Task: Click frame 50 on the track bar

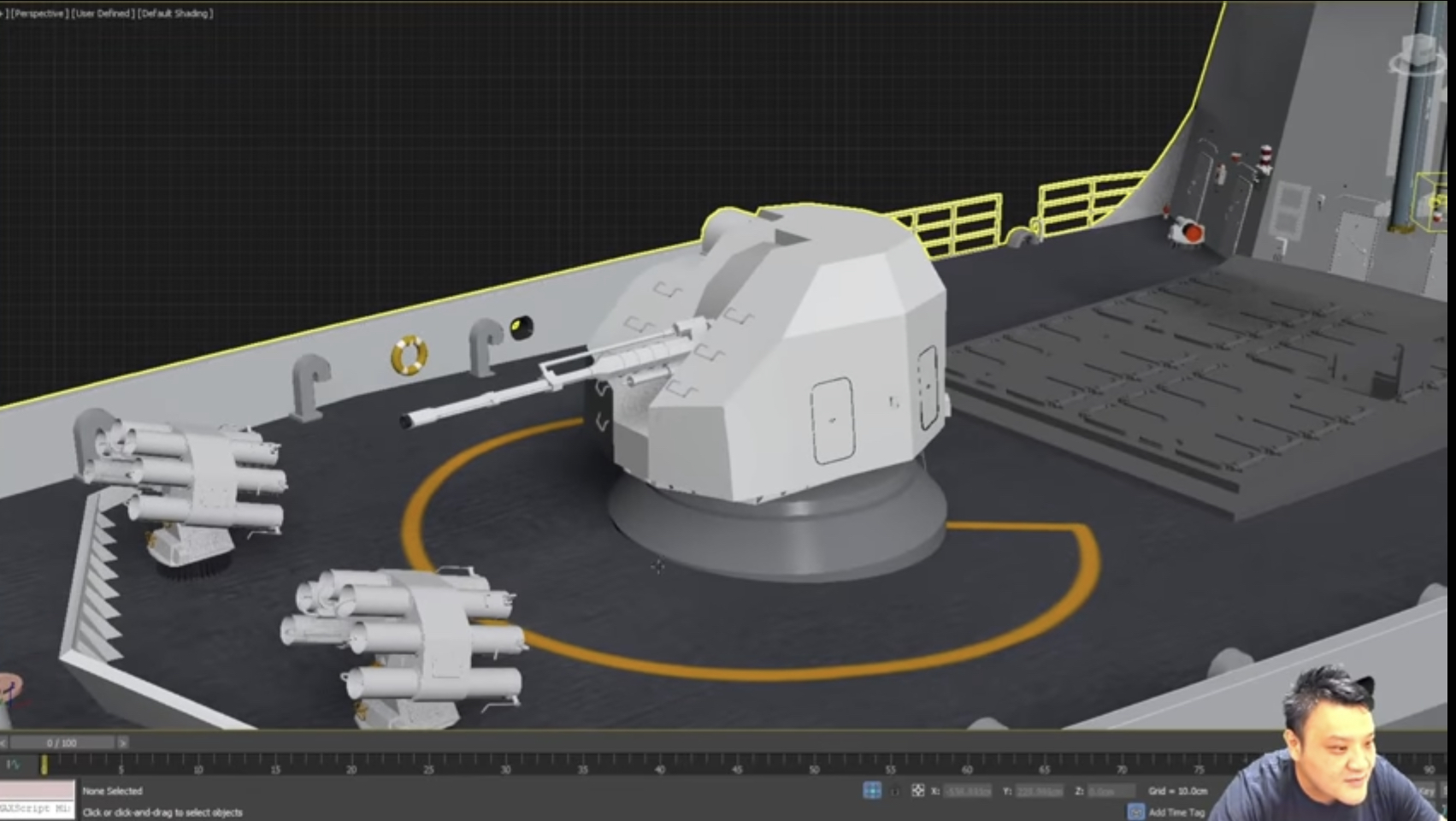Action: 814,764
